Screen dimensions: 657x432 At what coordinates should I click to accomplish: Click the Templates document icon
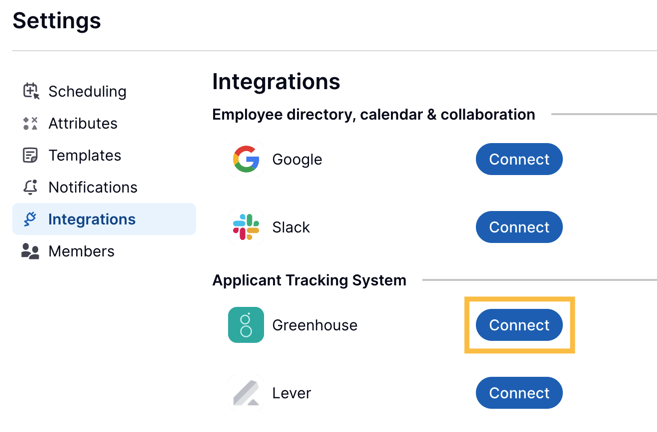tap(30, 155)
